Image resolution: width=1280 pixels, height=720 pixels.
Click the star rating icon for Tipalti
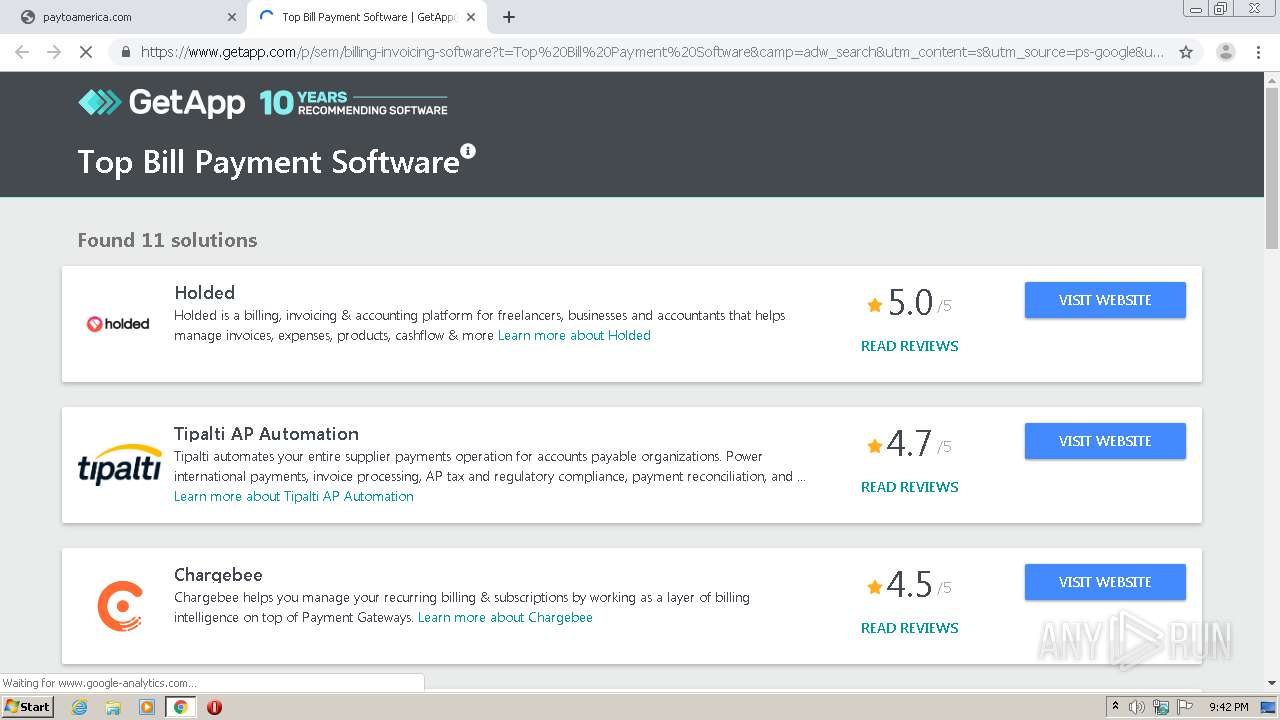coord(875,446)
